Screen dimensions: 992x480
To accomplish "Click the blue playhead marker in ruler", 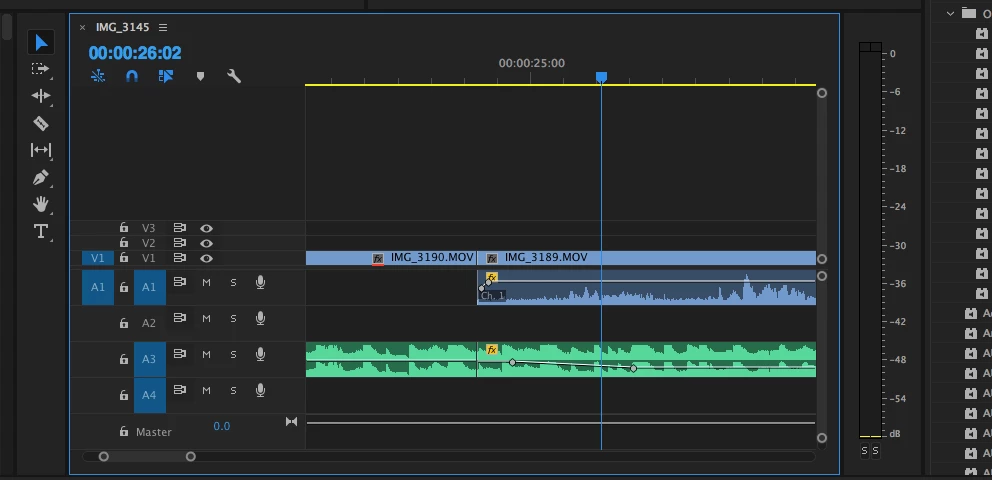I will coord(601,77).
